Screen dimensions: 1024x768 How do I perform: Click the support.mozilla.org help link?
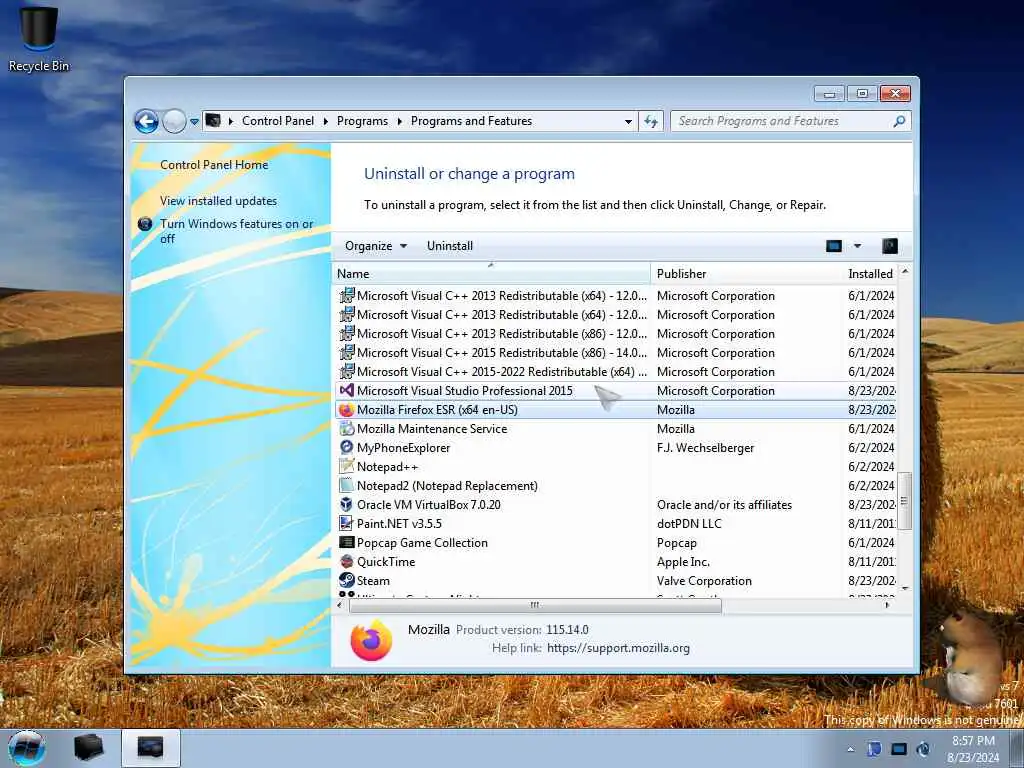(618, 648)
